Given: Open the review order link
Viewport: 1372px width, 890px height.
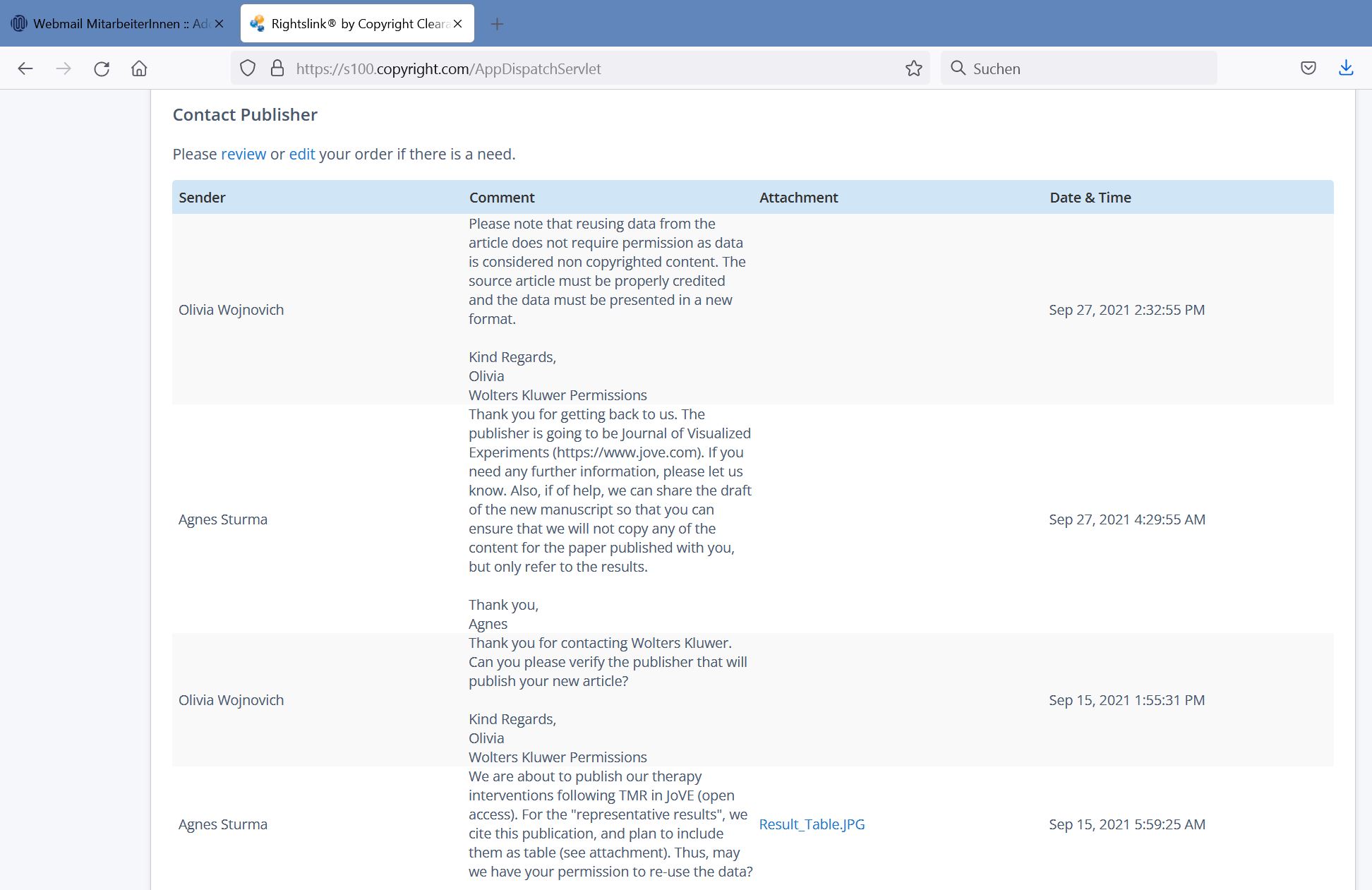Looking at the screenshot, I should click(243, 154).
